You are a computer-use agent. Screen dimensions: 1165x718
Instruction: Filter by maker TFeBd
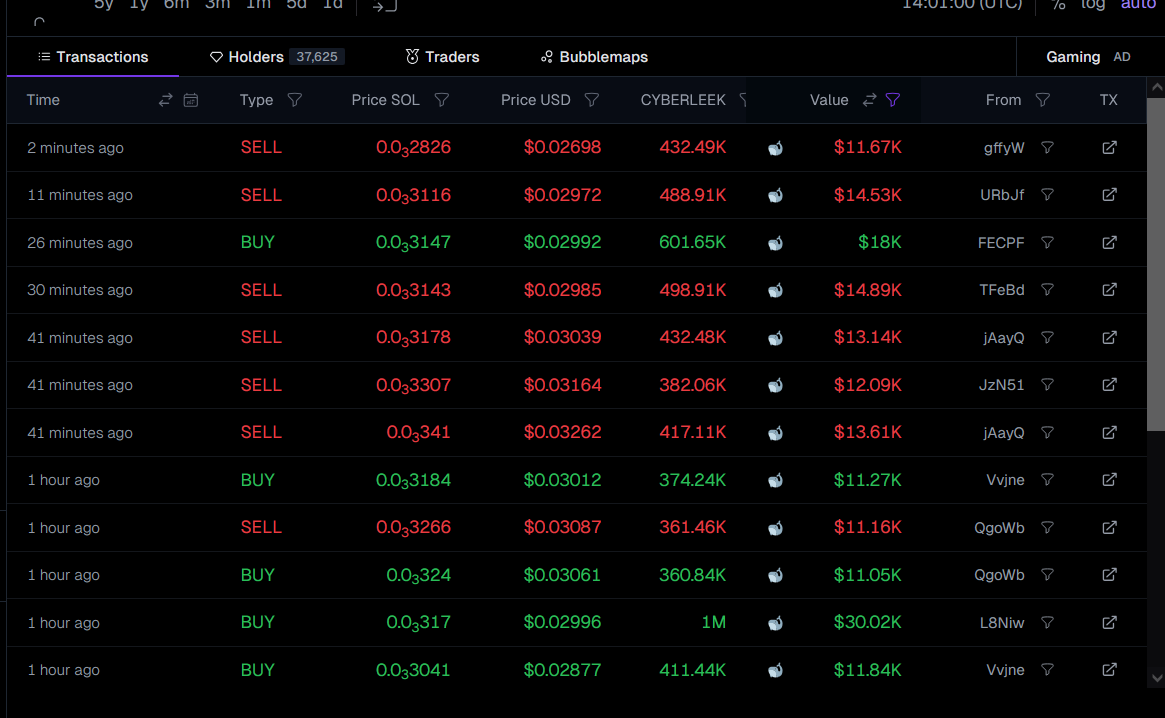click(1048, 290)
